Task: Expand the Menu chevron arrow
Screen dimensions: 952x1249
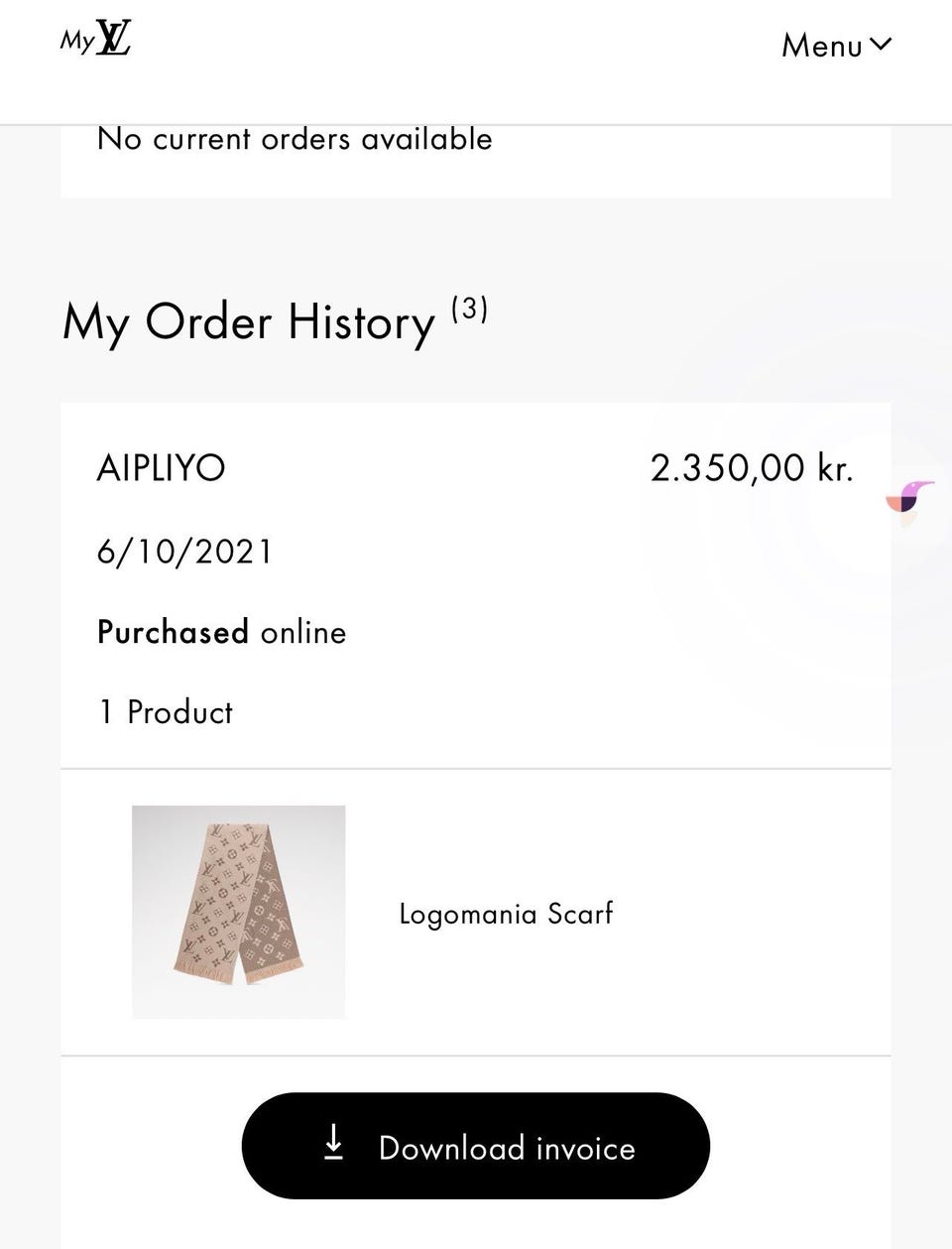Action: [881, 44]
